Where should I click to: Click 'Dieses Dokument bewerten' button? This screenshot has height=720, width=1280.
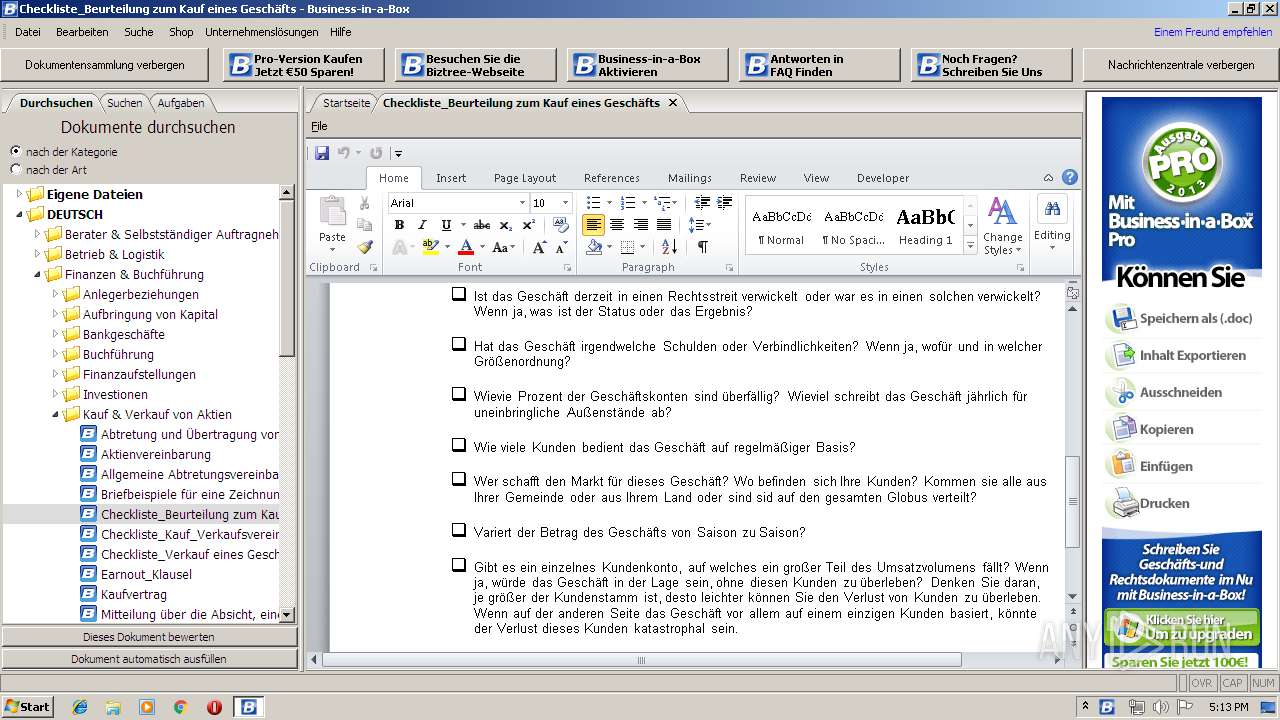pos(149,637)
